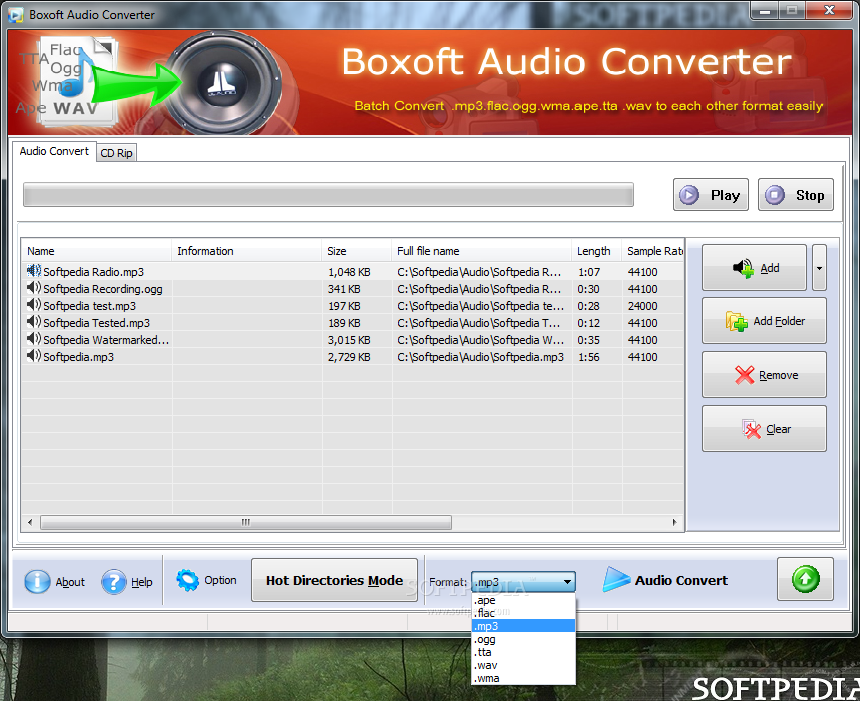Click speaker icon of Softpedia test.mp3

click(x=33, y=304)
